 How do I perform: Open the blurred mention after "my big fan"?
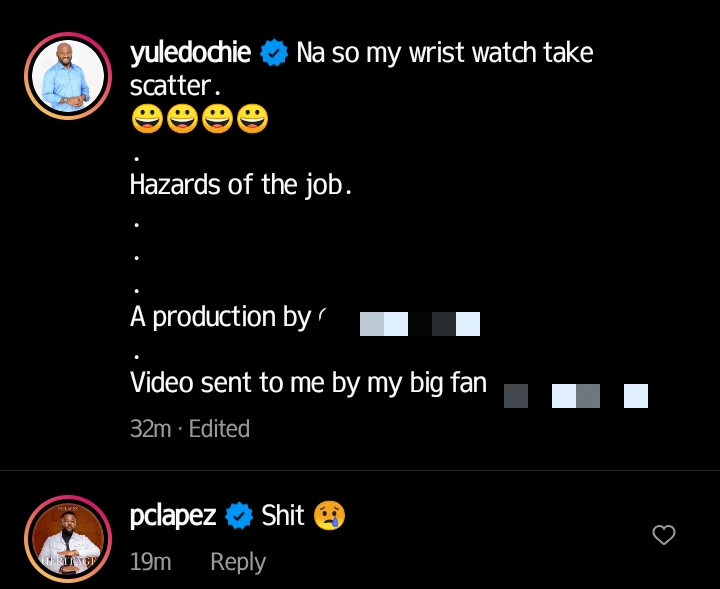[x=575, y=395]
